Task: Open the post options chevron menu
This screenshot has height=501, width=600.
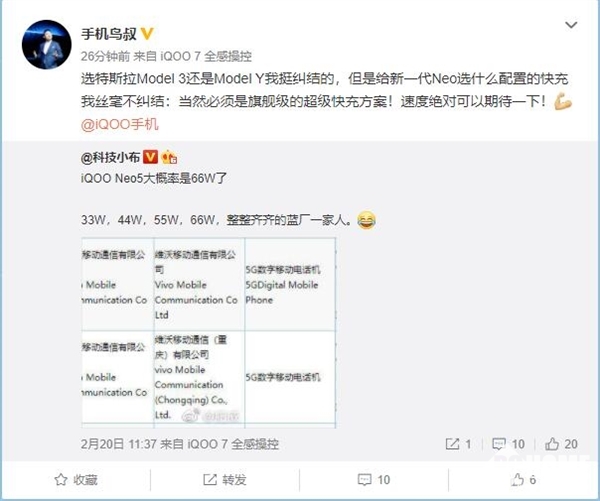Action: pyautogui.click(x=571, y=25)
